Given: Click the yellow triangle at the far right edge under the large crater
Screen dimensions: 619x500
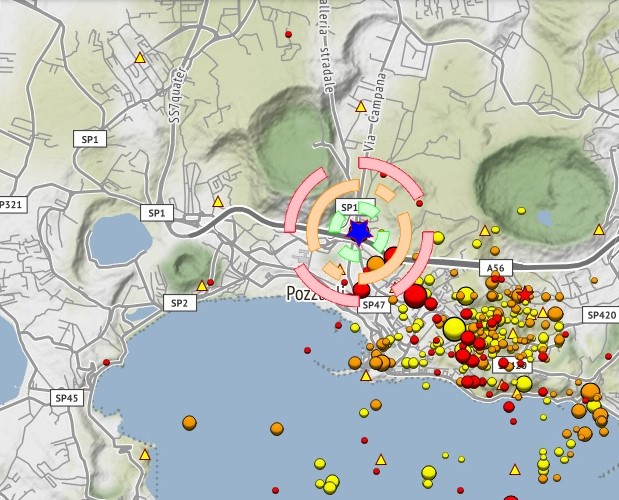Looking at the screenshot, I should 599,230.
